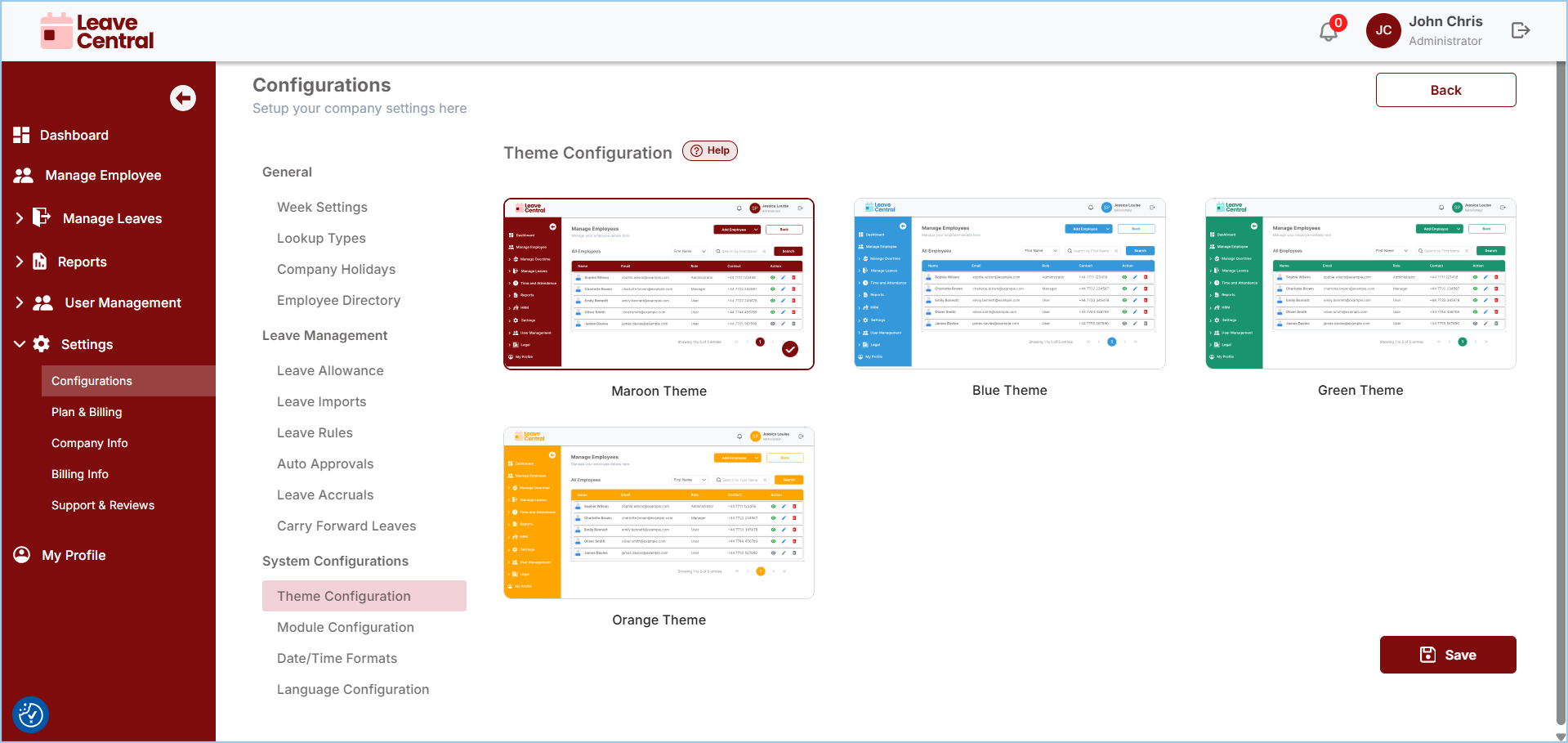Open Plan & Billing in sidebar

point(87,412)
